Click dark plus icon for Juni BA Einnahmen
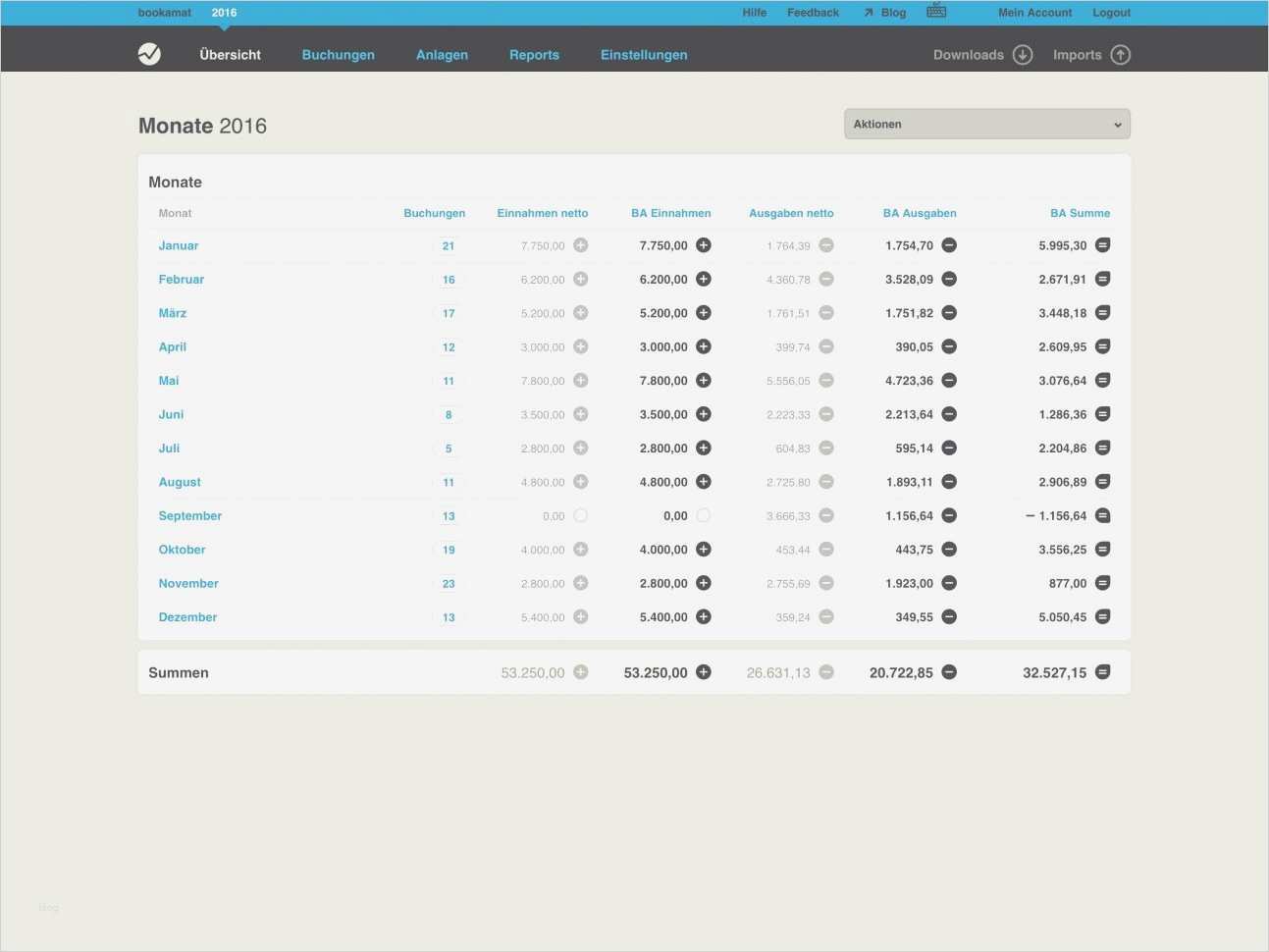The width and height of the screenshot is (1269, 952). (x=704, y=414)
